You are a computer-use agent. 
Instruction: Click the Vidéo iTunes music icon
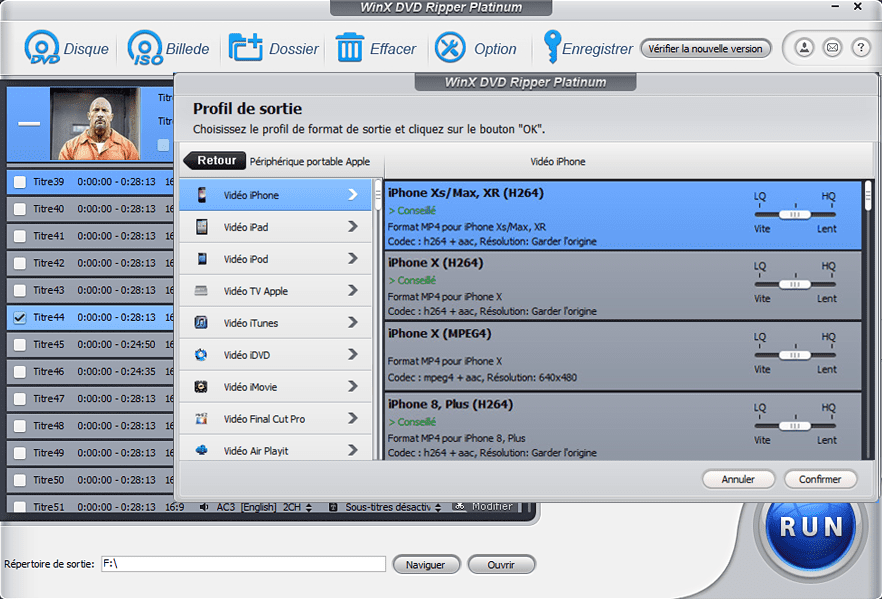[201, 322]
